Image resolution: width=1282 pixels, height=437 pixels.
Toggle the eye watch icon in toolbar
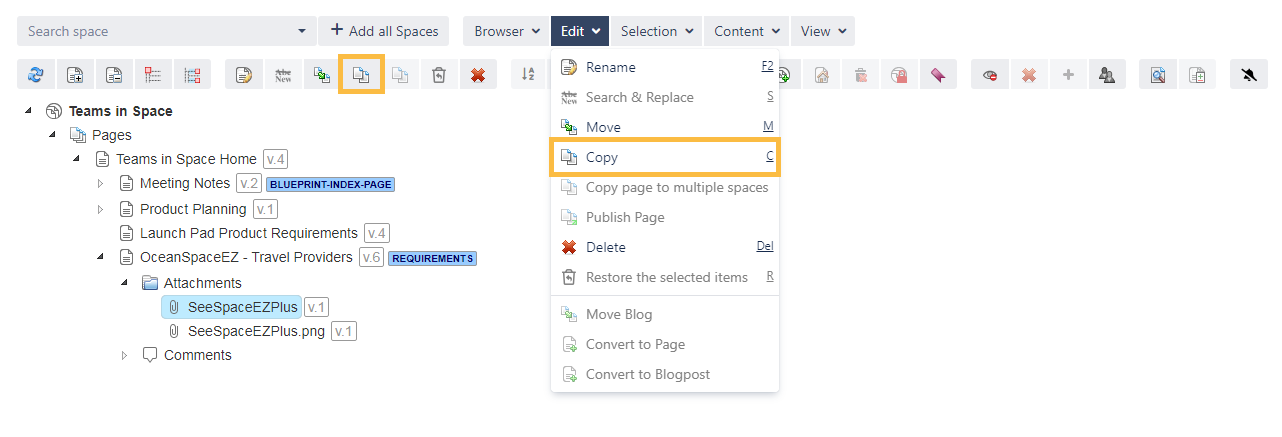click(990, 75)
